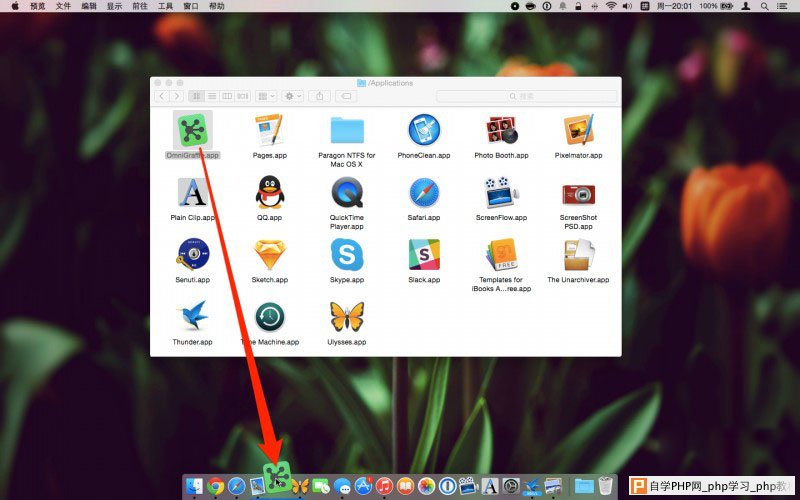Select Safari.app in the Finder window
Image resolution: width=800 pixels, height=500 pixels.
(x=424, y=192)
